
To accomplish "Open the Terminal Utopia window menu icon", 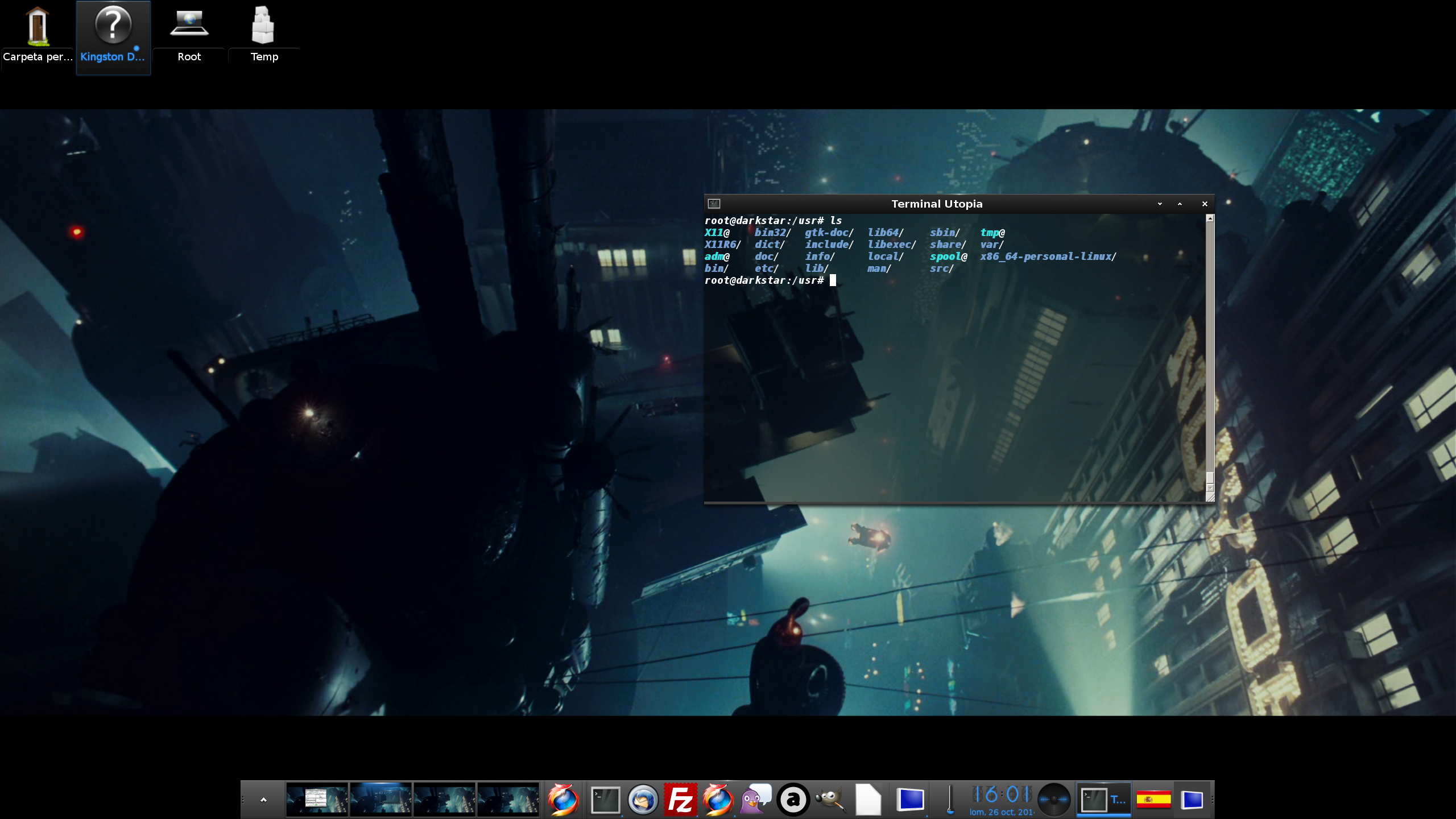I will pos(714,204).
